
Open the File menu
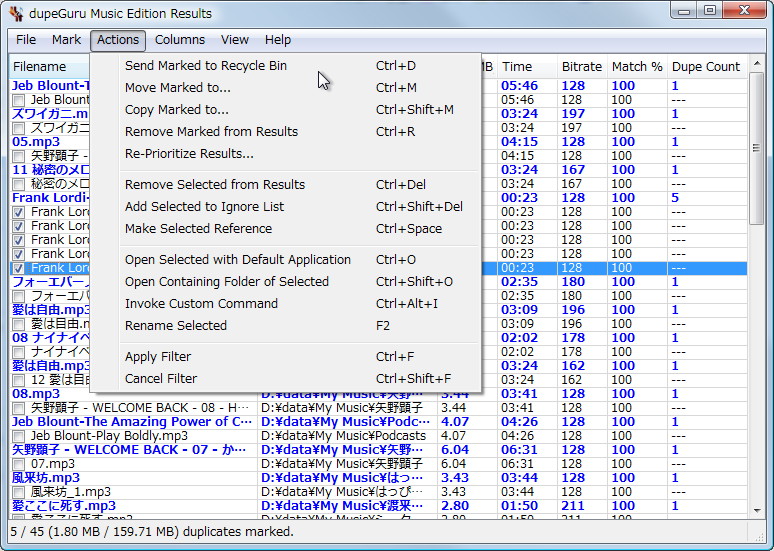(26, 40)
